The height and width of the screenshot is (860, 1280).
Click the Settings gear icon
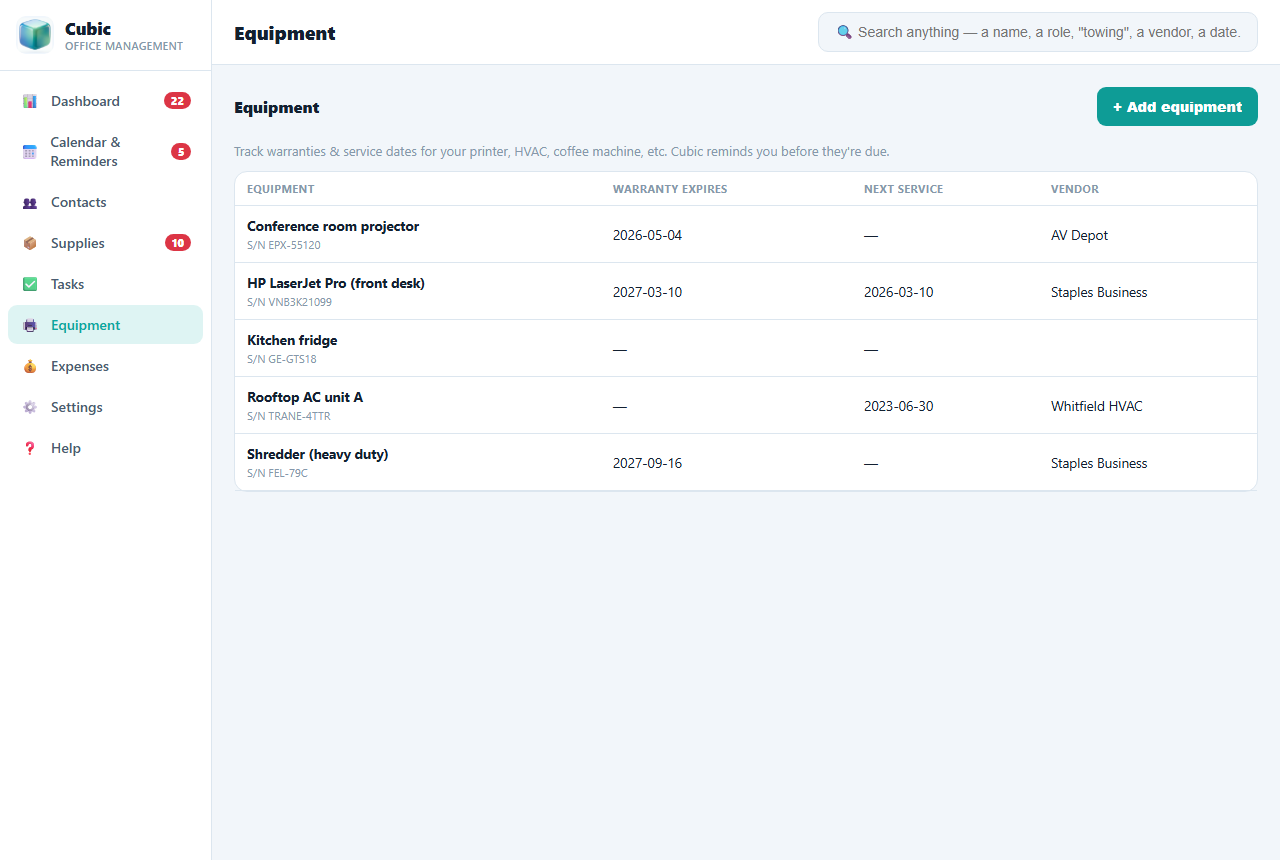[x=30, y=407]
